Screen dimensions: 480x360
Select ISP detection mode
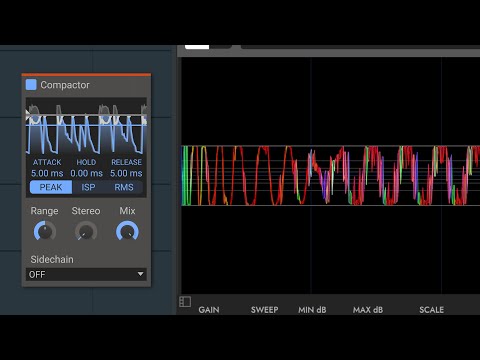pyautogui.click(x=88, y=187)
